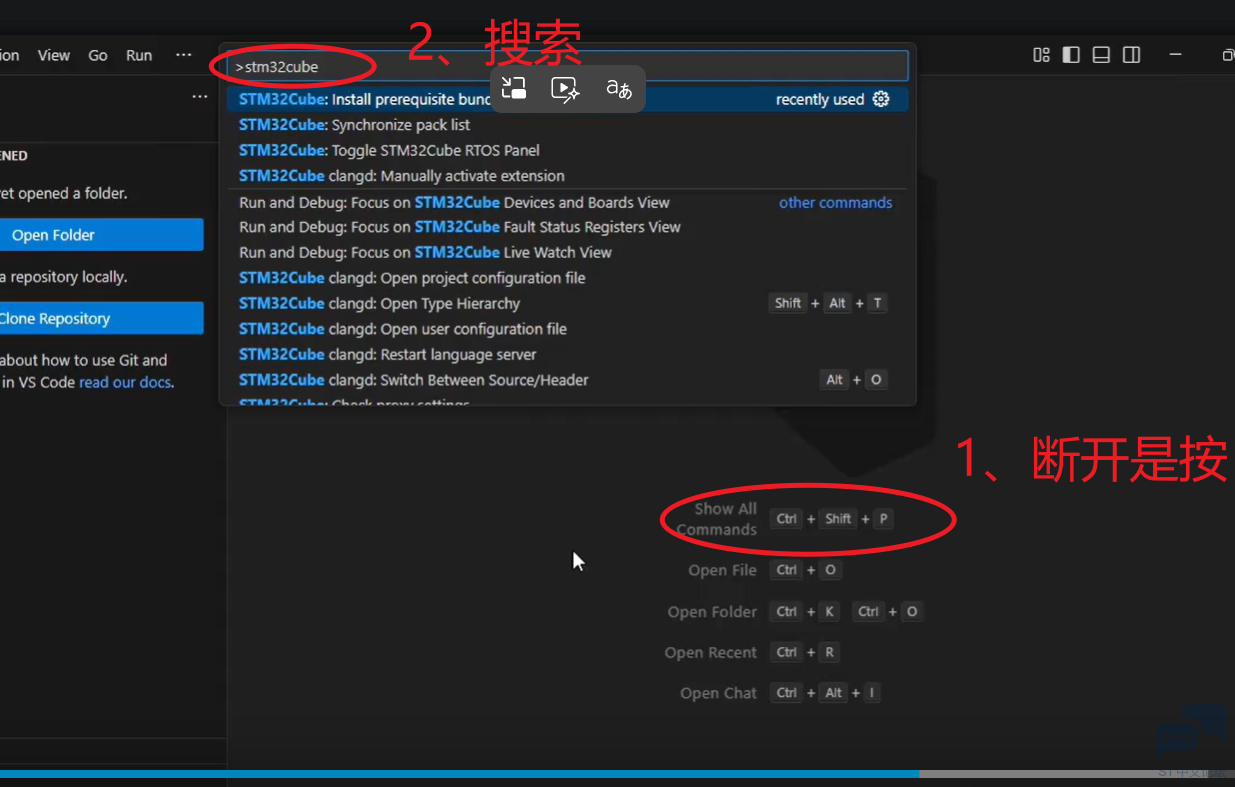Toggle the bottom Panel layout icon
This screenshot has height=787, width=1235.
(x=1101, y=55)
